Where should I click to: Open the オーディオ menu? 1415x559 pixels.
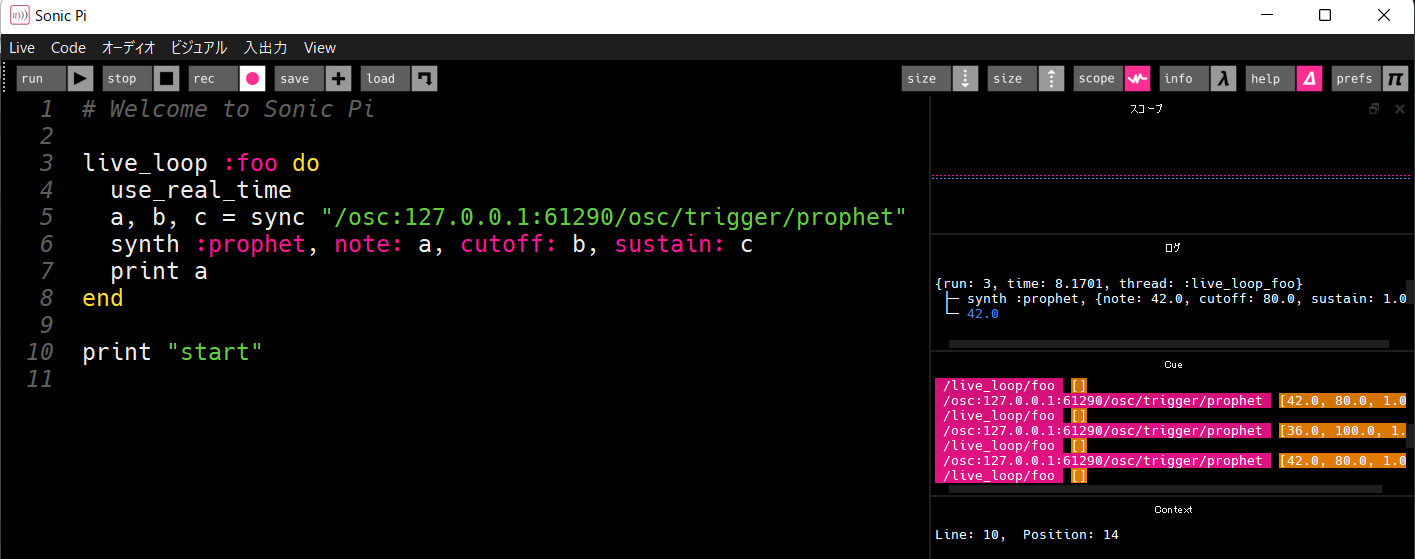[x=128, y=47]
